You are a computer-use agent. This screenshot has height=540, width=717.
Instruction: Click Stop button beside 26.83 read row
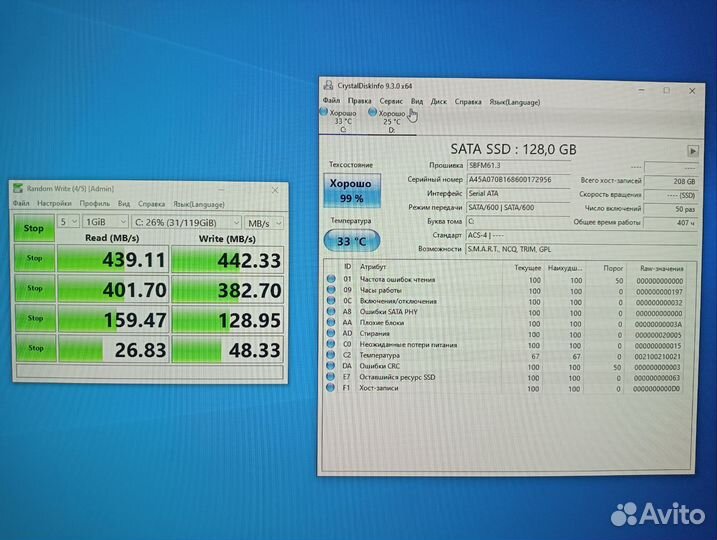pos(36,348)
